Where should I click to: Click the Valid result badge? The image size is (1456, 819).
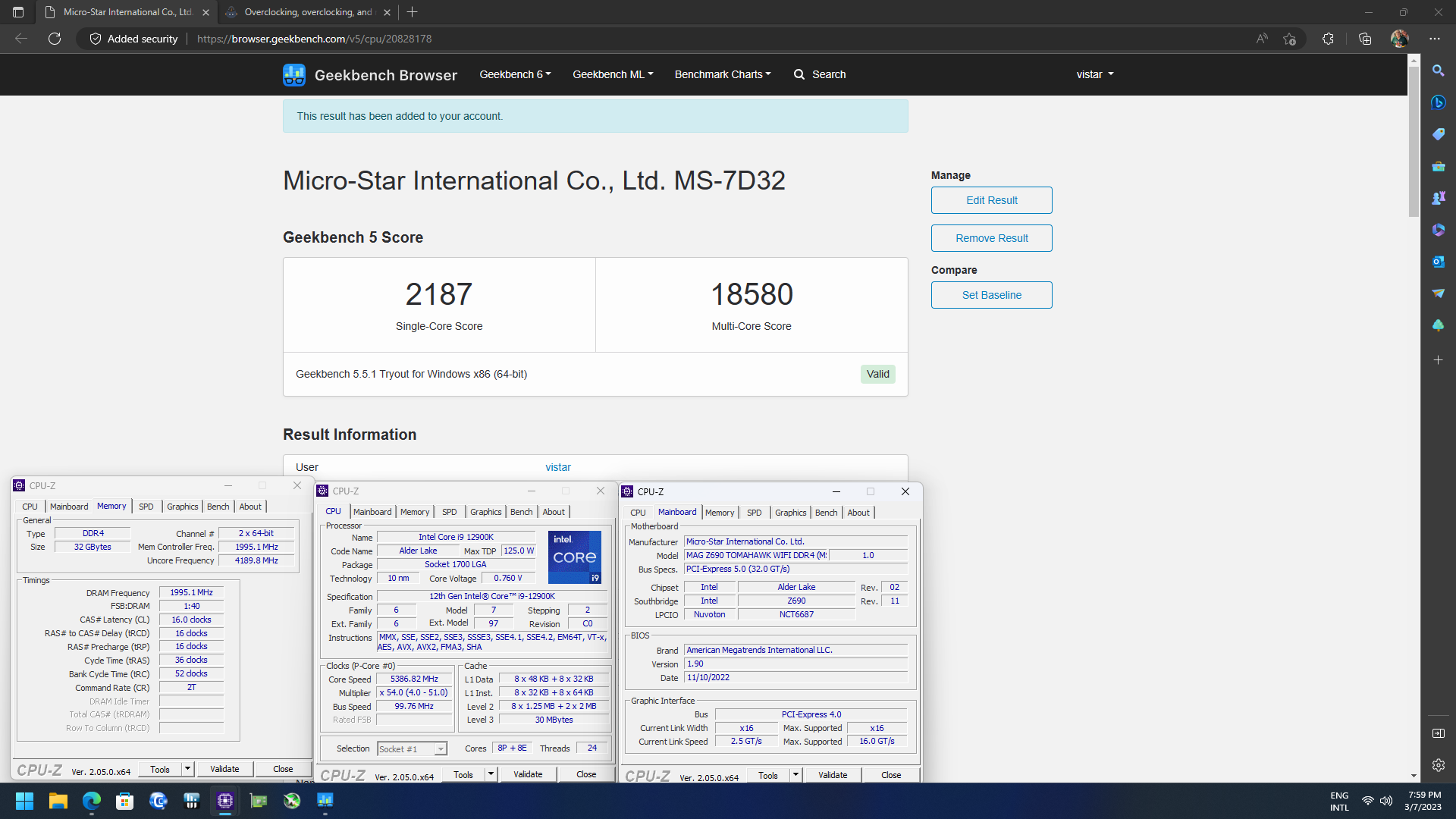[877, 374]
